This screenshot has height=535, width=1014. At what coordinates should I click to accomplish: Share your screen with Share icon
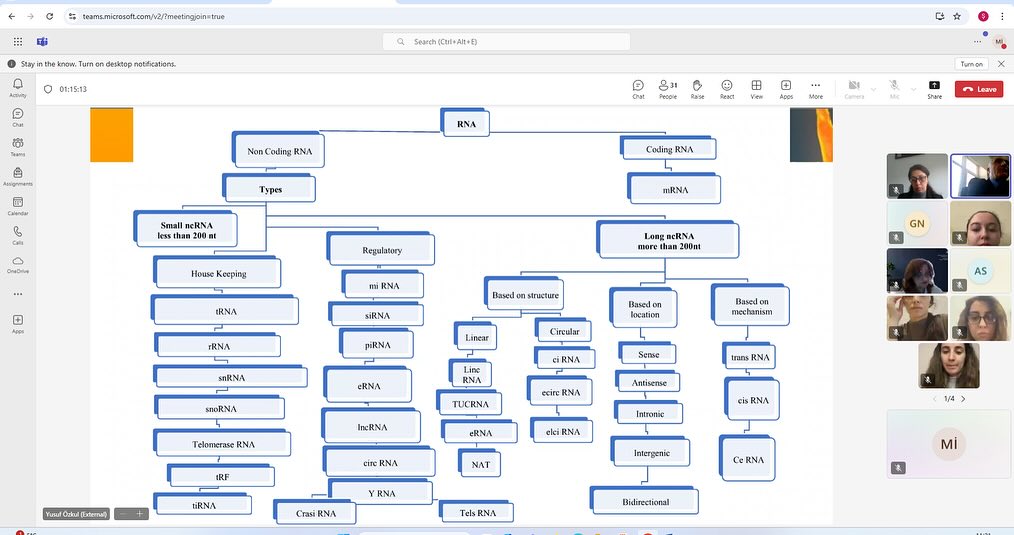pos(934,89)
